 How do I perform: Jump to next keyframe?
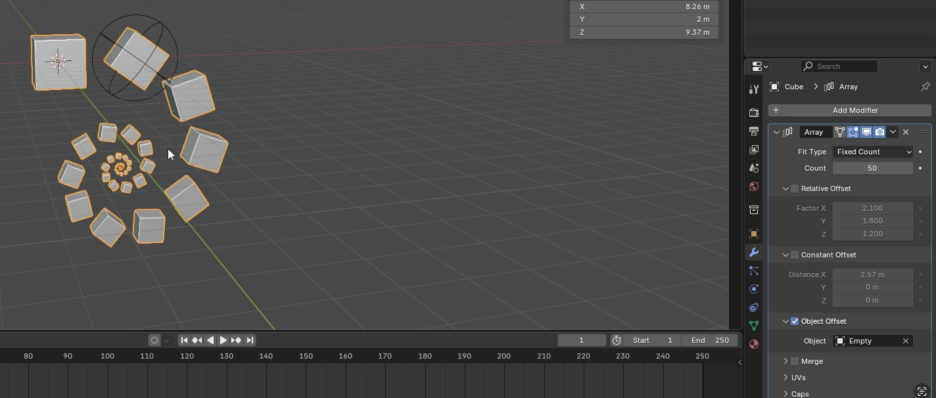click(236, 340)
